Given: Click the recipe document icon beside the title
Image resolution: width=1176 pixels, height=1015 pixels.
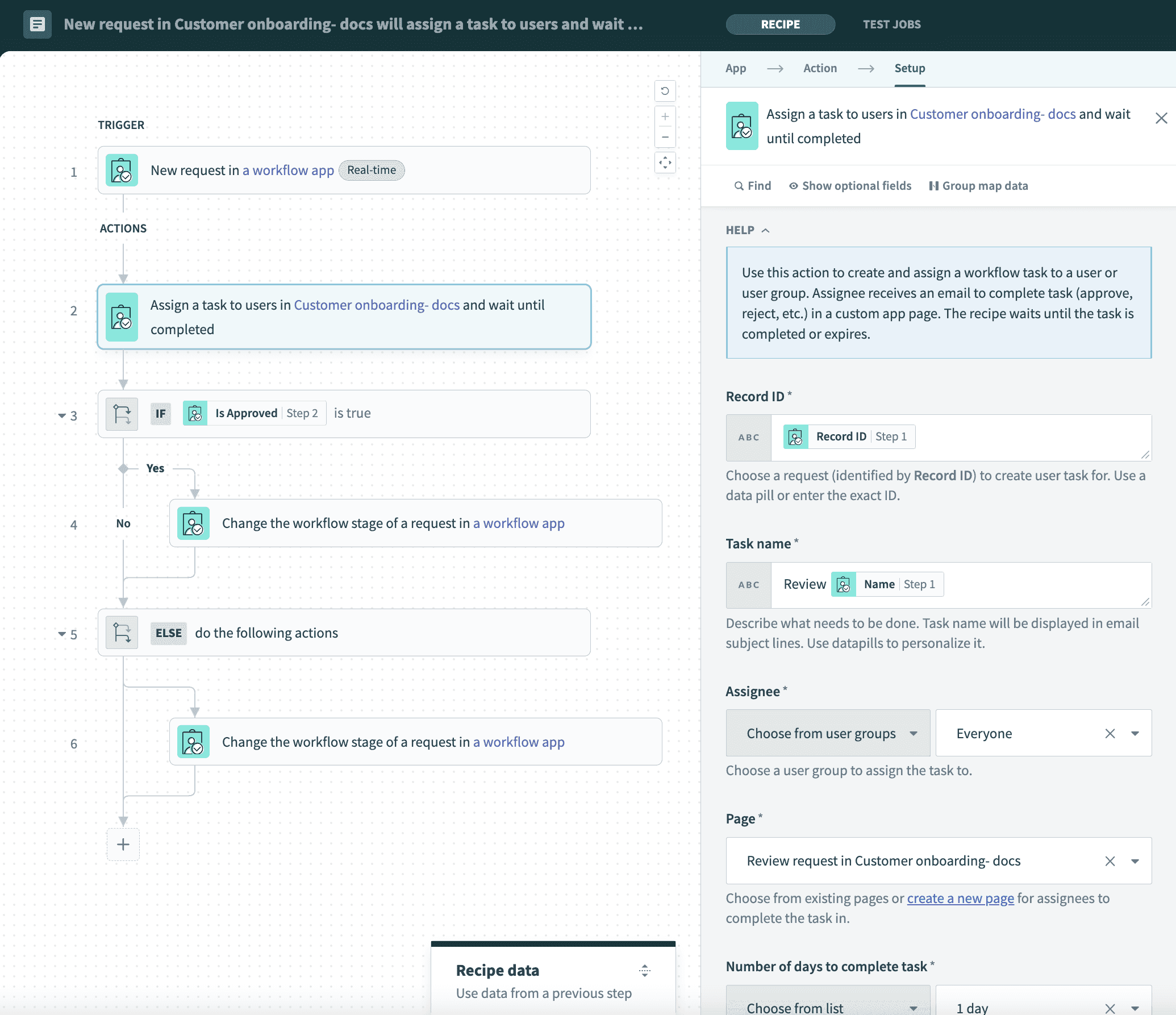Looking at the screenshot, I should 37,24.
